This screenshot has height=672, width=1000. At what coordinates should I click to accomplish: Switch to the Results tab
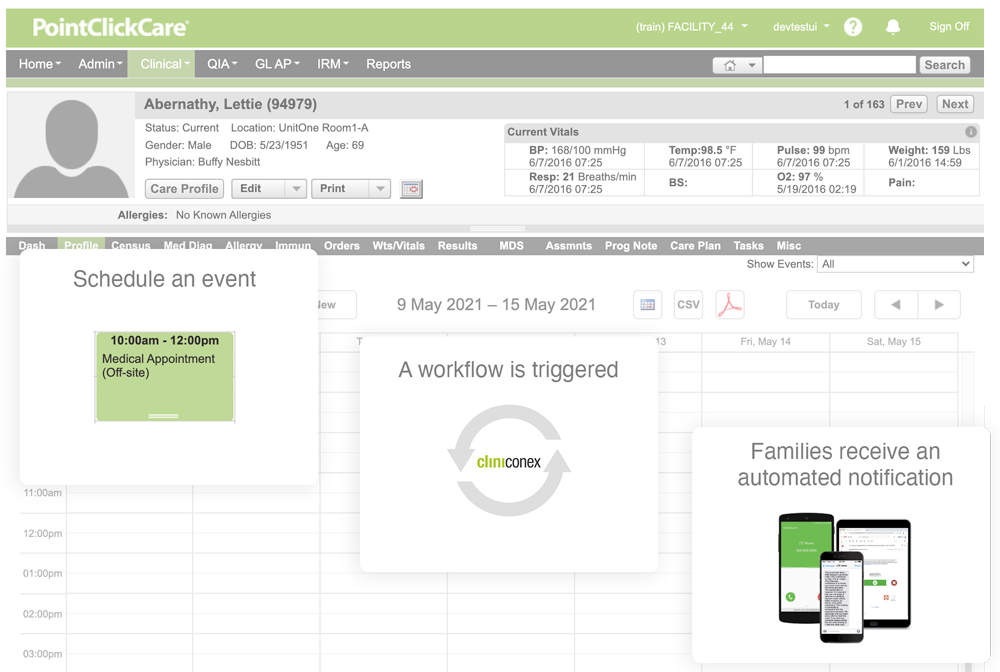[x=457, y=245]
